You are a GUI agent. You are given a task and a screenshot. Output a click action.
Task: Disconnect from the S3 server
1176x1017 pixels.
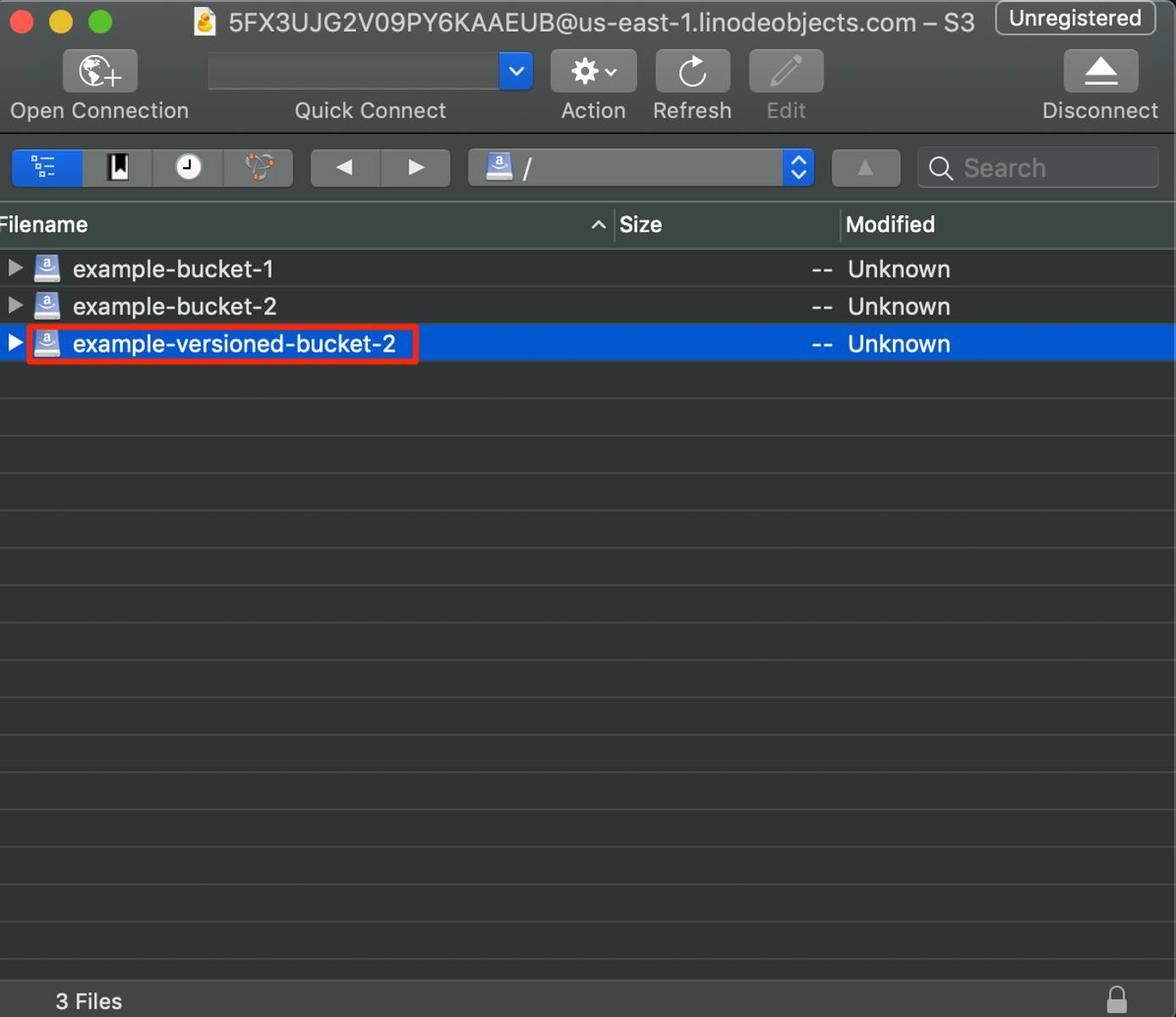tap(1100, 71)
